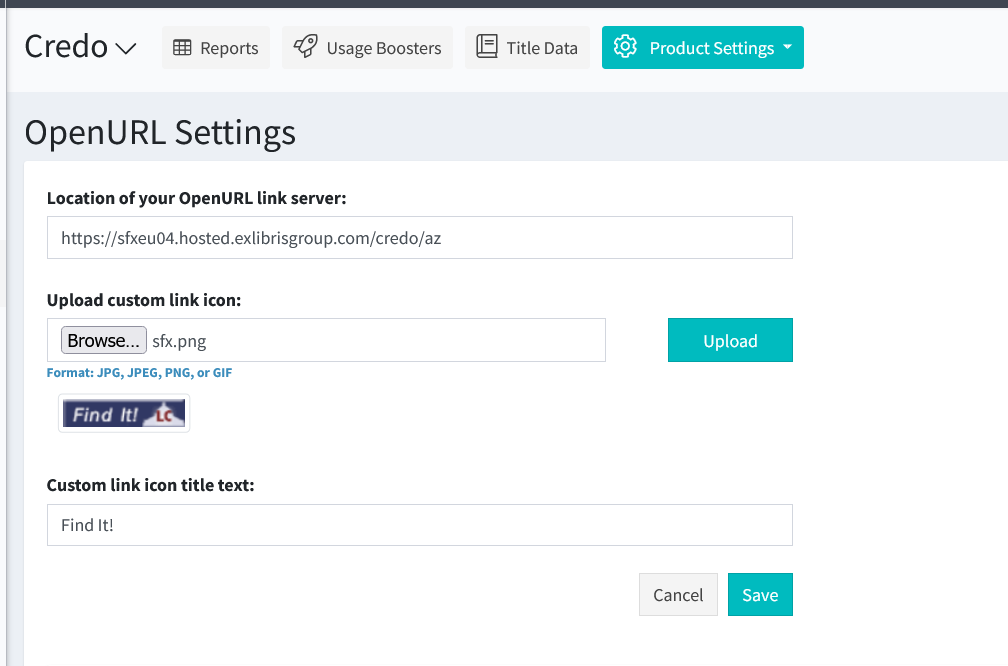Image resolution: width=1008 pixels, height=666 pixels.
Task: Click the 'Upload custom link icon' label
Action: 144,300
